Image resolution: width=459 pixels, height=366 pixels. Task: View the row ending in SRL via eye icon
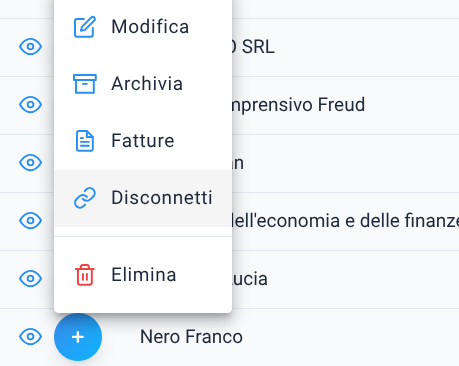coord(30,47)
